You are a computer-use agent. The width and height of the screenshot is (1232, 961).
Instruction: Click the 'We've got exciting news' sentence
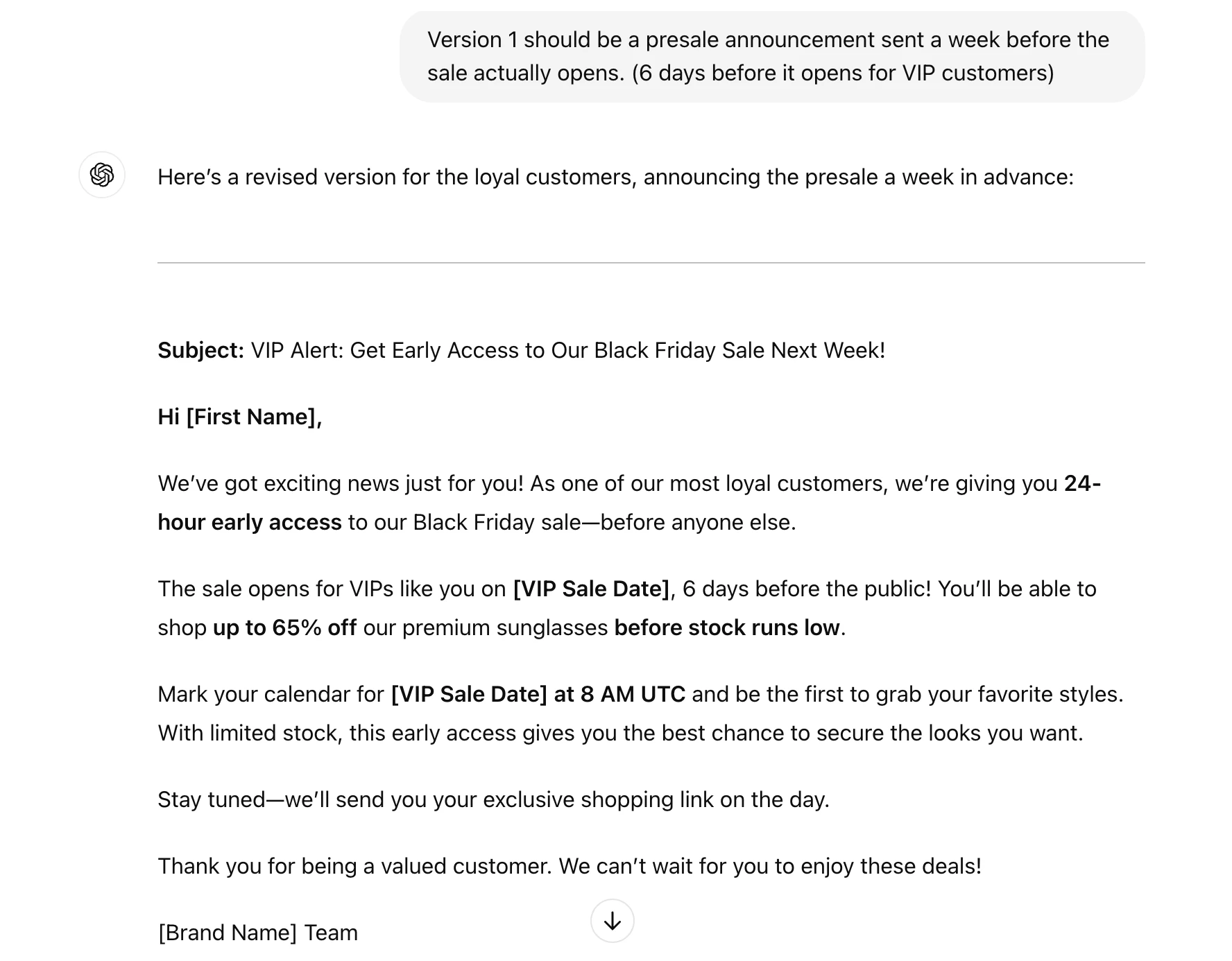click(x=340, y=483)
